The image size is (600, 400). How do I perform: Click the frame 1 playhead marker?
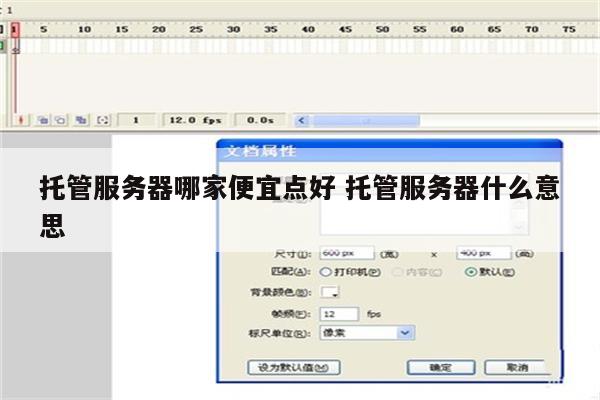pyautogui.click(x=15, y=29)
